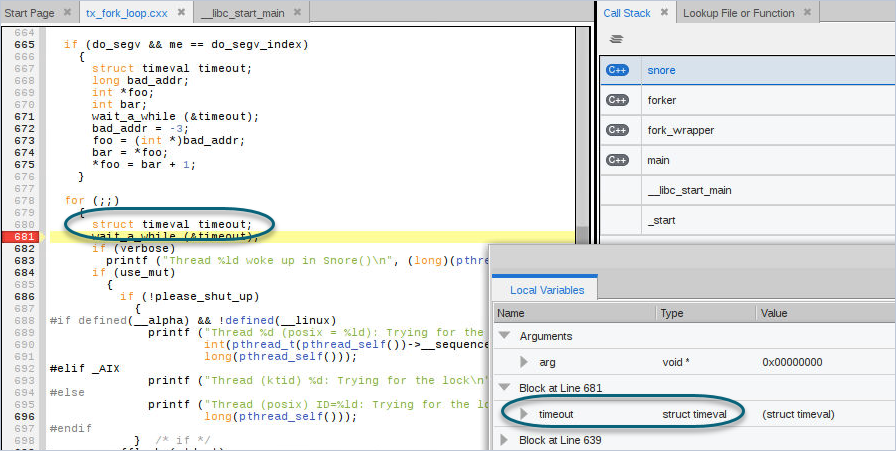Screen dimensions: 896x451
Task: Click the C++ badge next to snore
Action: 617,71
